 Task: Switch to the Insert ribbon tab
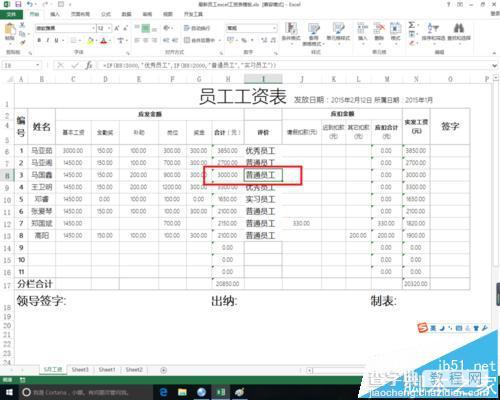pyautogui.click(x=55, y=14)
